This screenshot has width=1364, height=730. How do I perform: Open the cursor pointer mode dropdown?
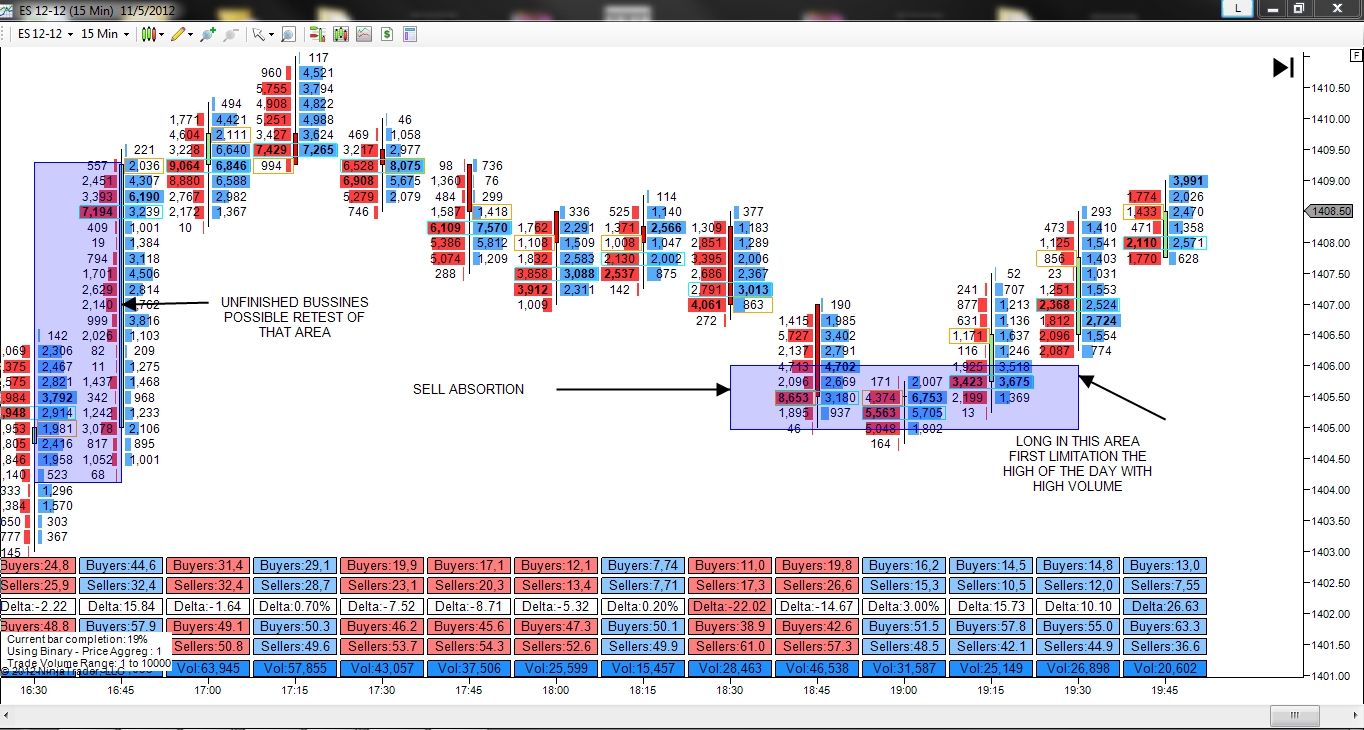coord(262,34)
